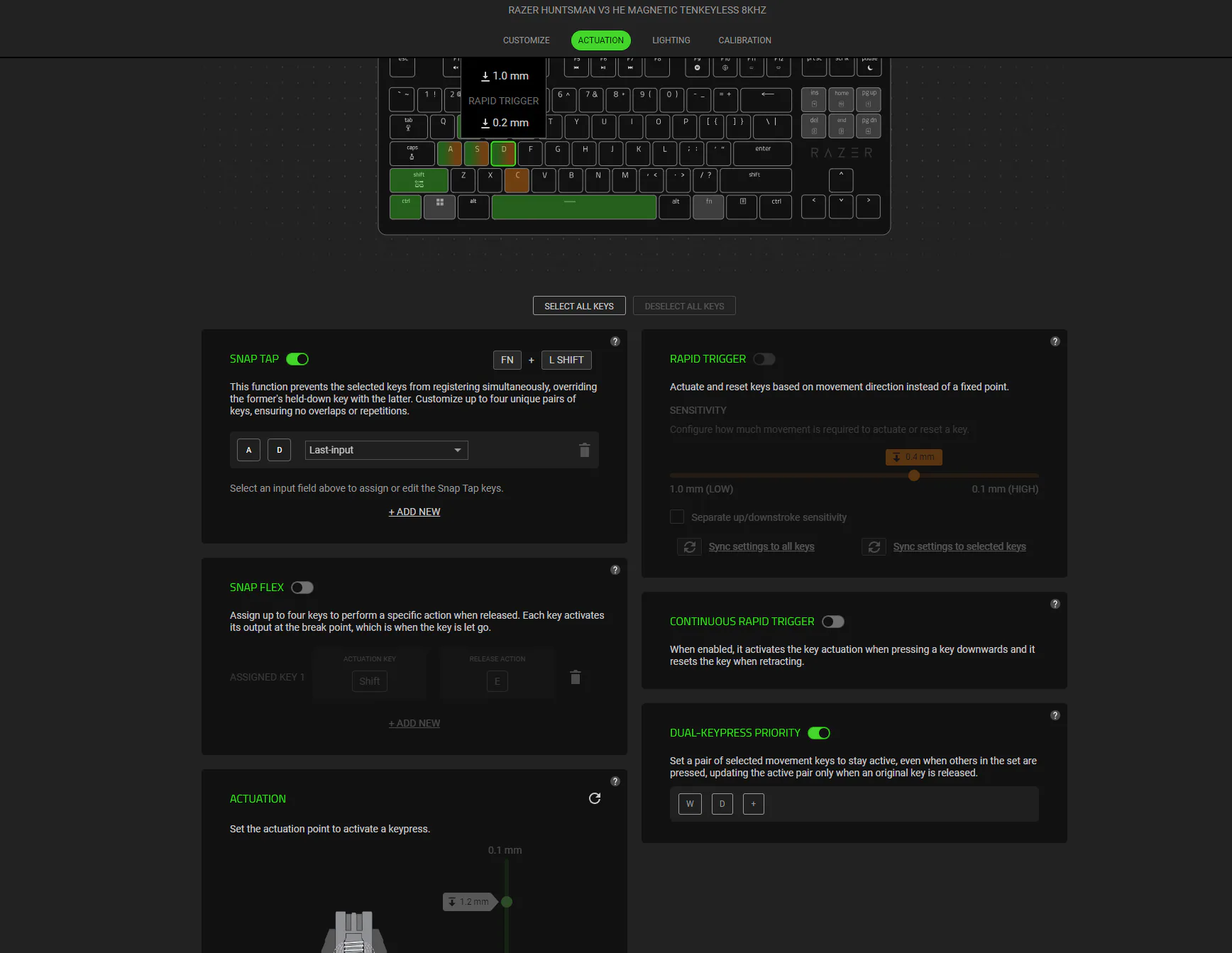The height and width of the screenshot is (953, 1232).
Task: Turn off the Snap Tap toggle
Action: pos(297,359)
